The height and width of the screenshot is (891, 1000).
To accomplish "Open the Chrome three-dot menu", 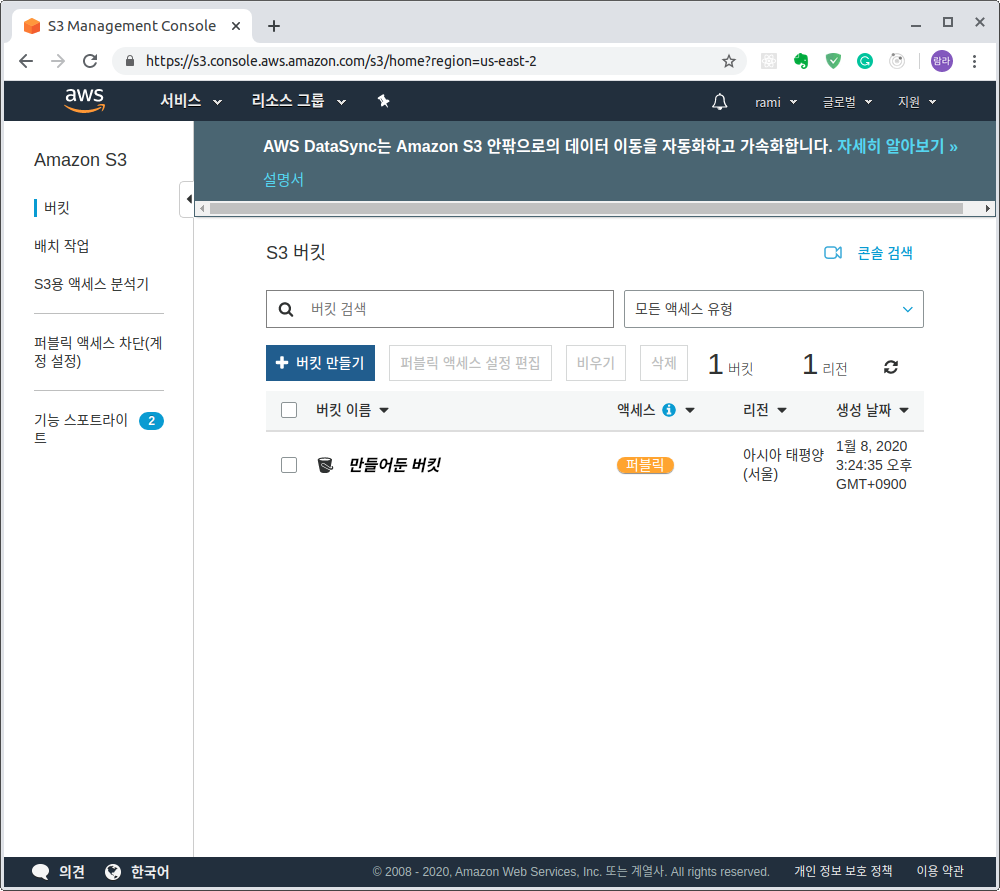I will click(974, 61).
